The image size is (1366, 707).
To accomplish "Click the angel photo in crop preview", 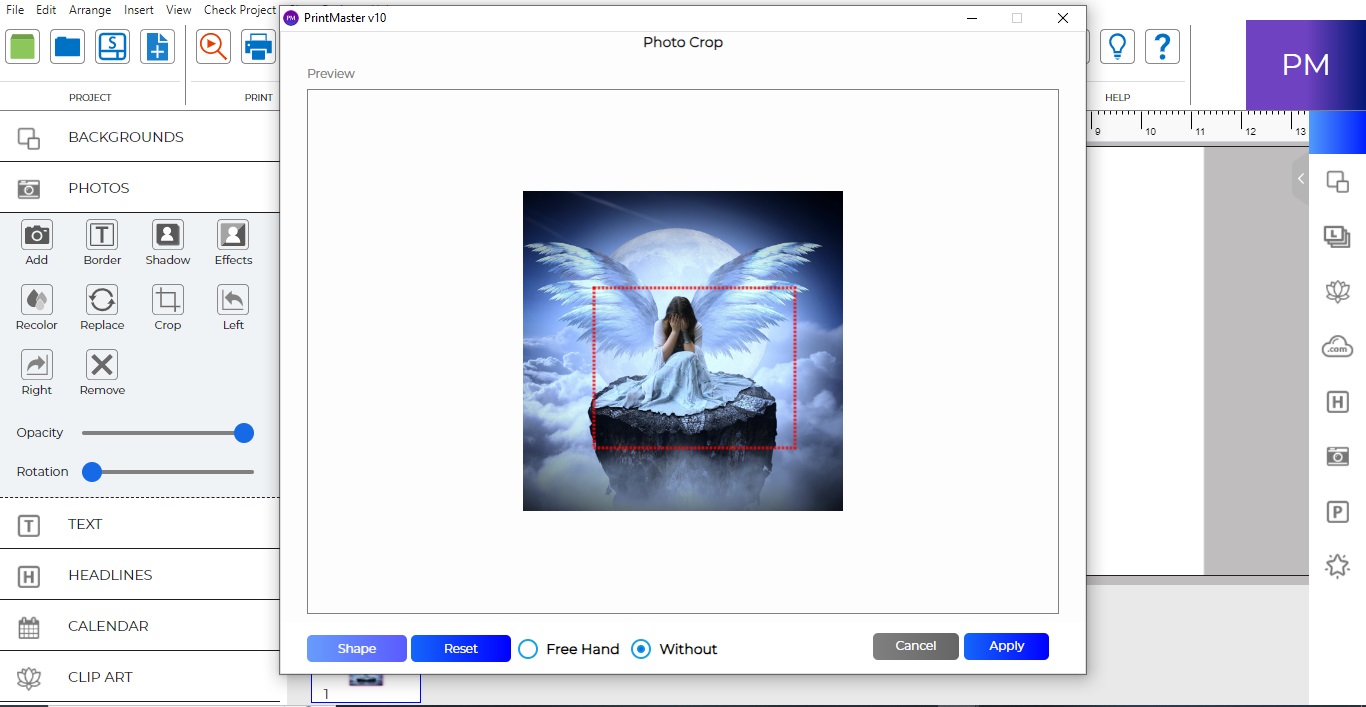I will point(683,351).
